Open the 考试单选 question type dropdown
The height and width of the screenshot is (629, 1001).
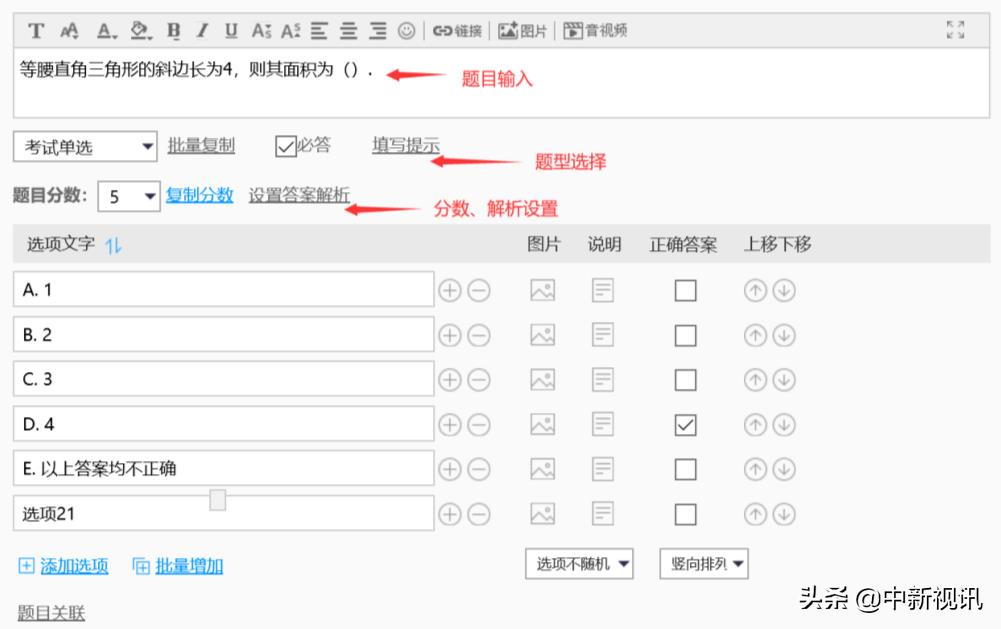pyautogui.click(x=86, y=147)
